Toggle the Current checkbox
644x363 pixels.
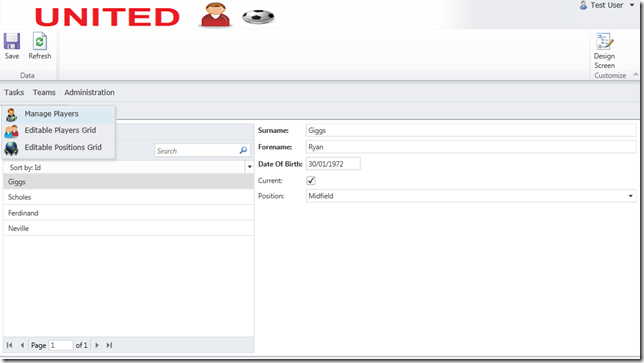click(x=311, y=180)
